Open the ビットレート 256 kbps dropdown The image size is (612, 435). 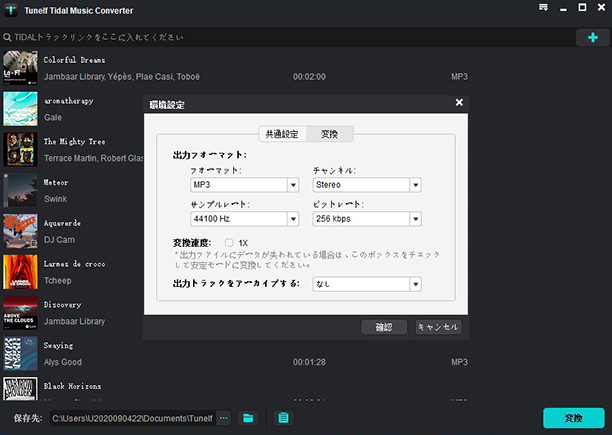367,219
